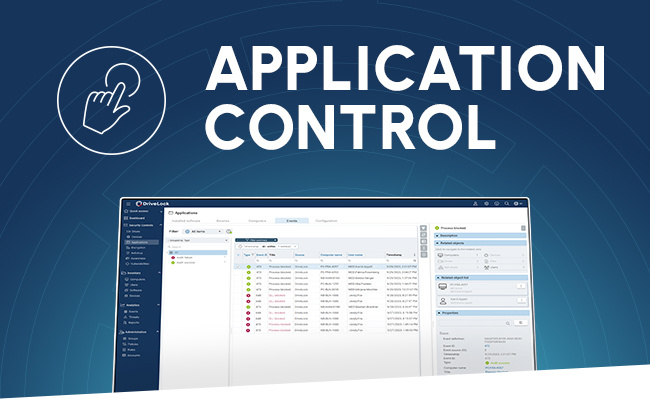Open the Timestamp within filter dropdown
650x400 pixels.
click(266, 246)
